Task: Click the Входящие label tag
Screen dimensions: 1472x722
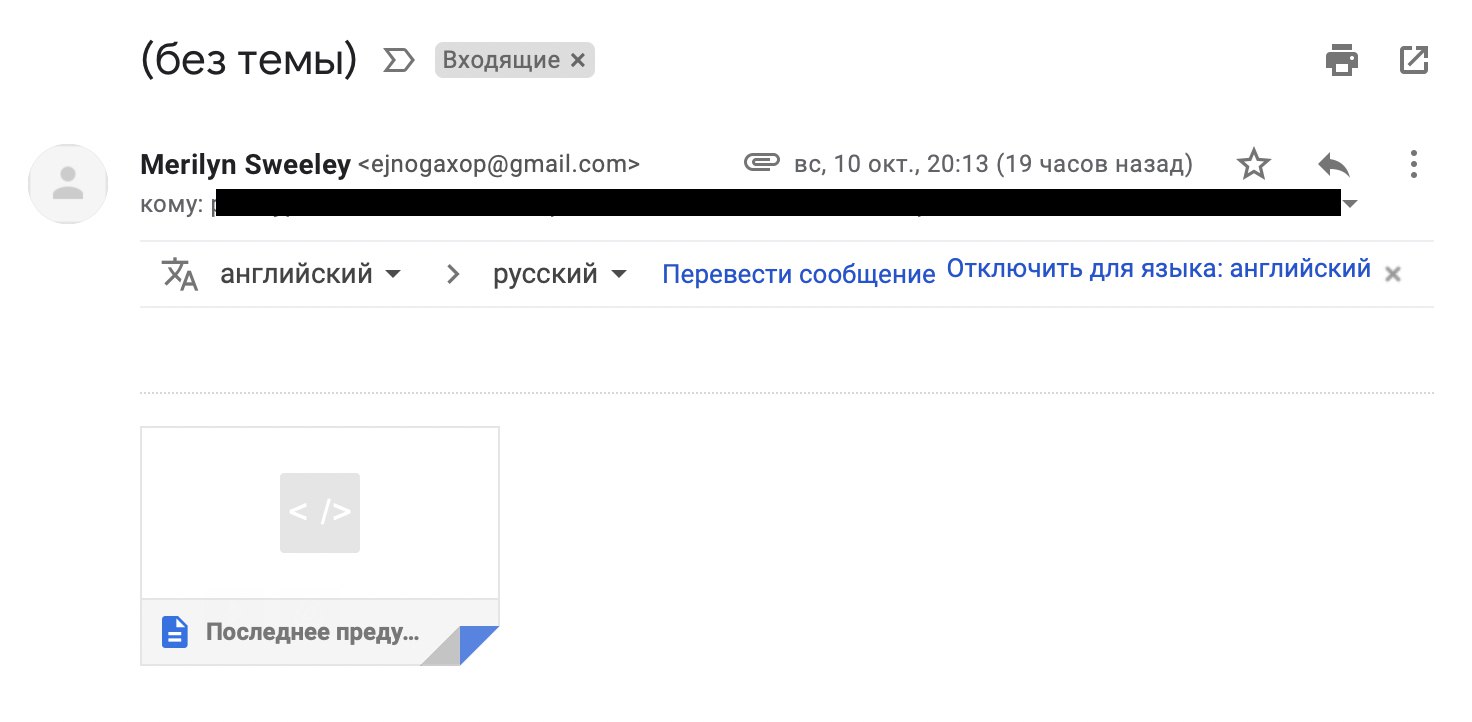Action: pyautogui.click(x=501, y=61)
